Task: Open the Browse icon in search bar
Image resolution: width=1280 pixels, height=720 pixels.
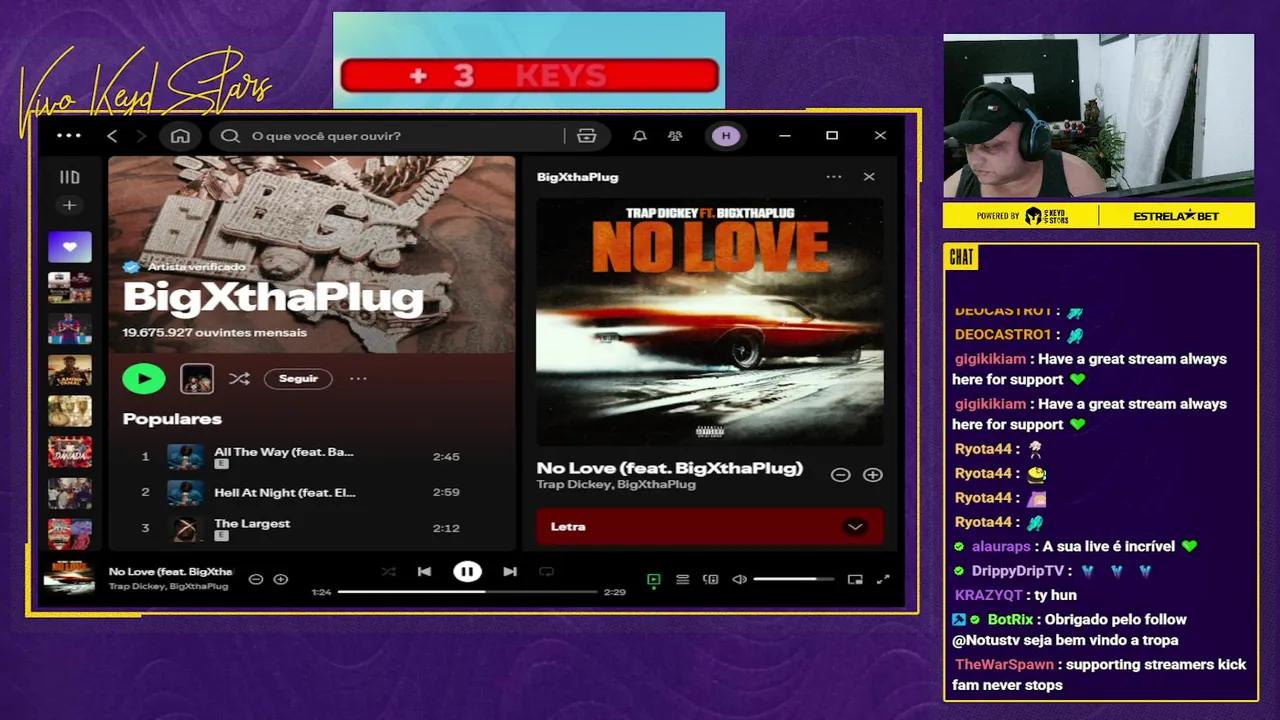Action: tap(587, 136)
